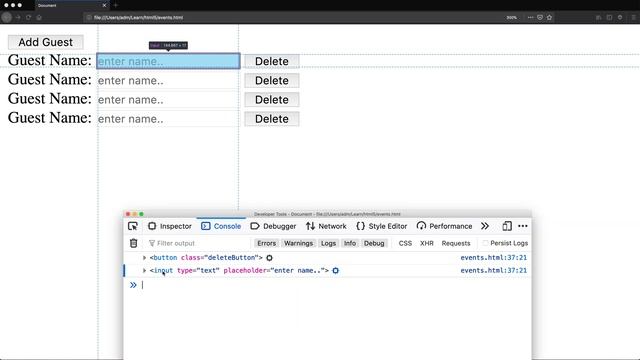640x360 pixels.
Task: Open page actions ellipsis in address bar
Action: coord(530,18)
